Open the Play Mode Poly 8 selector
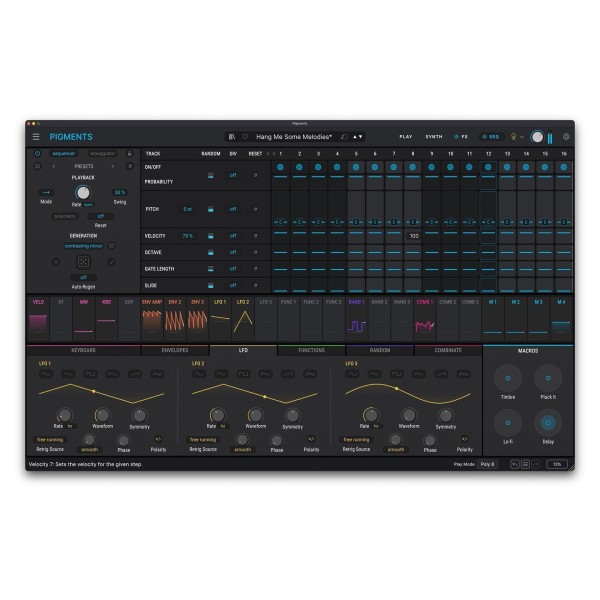The image size is (600, 600). pyautogui.click(x=488, y=464)
